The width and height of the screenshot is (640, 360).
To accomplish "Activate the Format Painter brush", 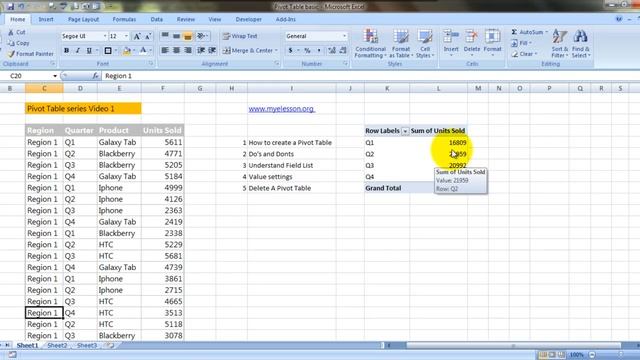I will (x=31, y=53).
